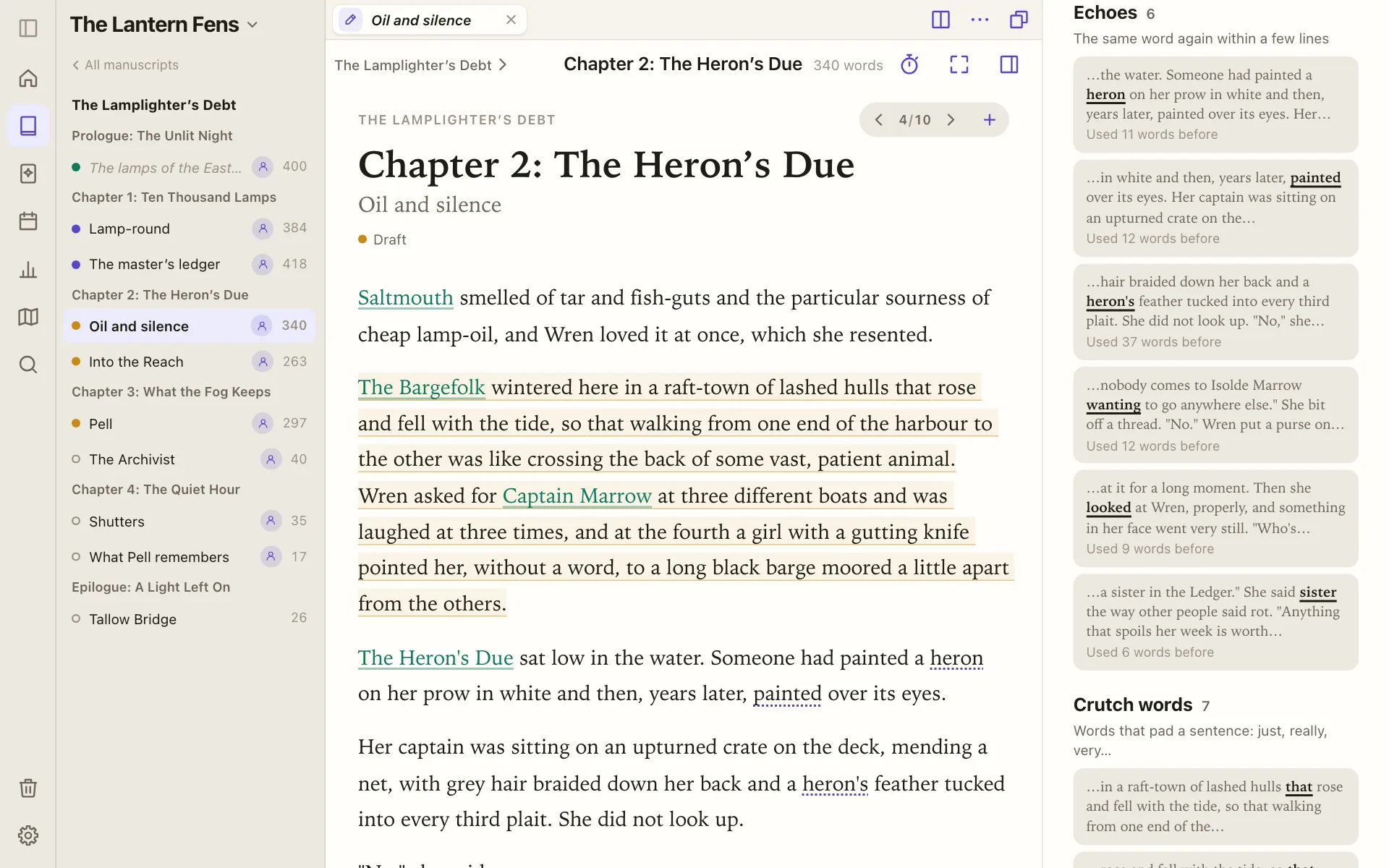This screenshot has height=868, width=1389.
Task: Open the duplicate windows icon
Action: point(1019,20)
